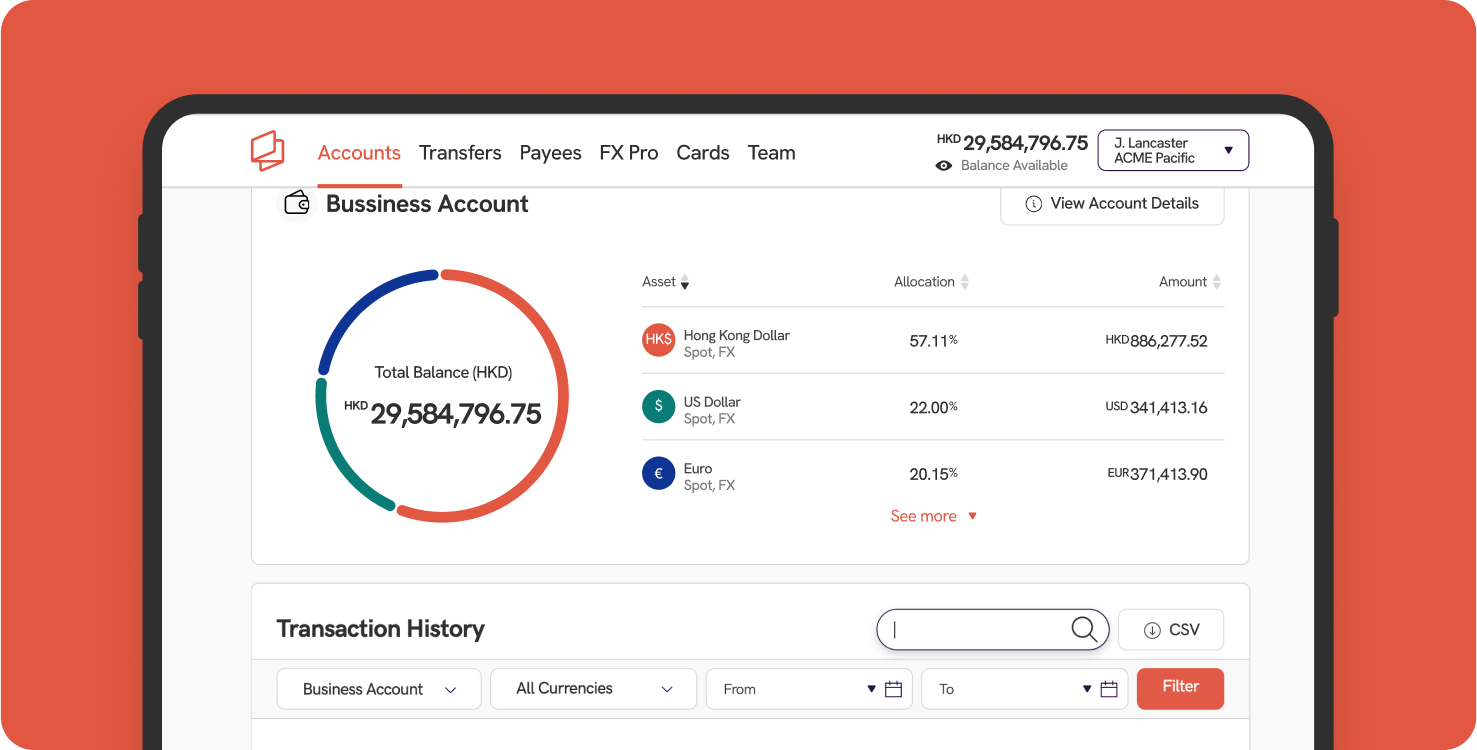Click the HKD 886,277.52 amount

(x=1156, y=341)
